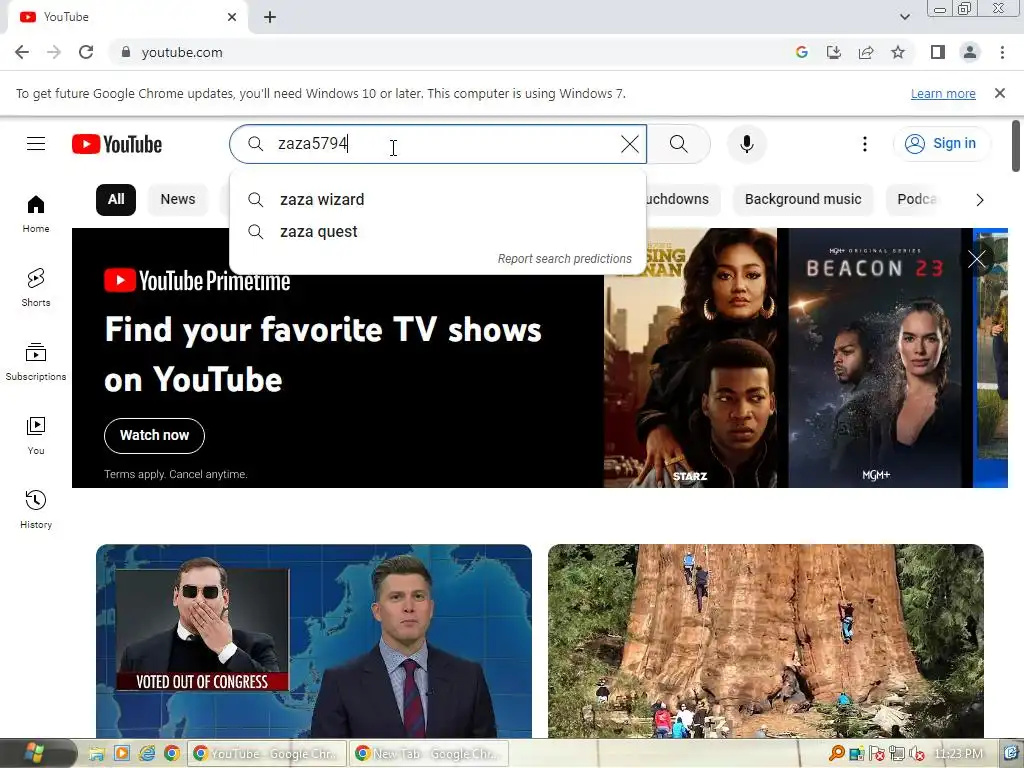Viewport: 1024px width, 768px height.
Task: Dismiss the Windows 7 update notification bar
Action: 1000,93
